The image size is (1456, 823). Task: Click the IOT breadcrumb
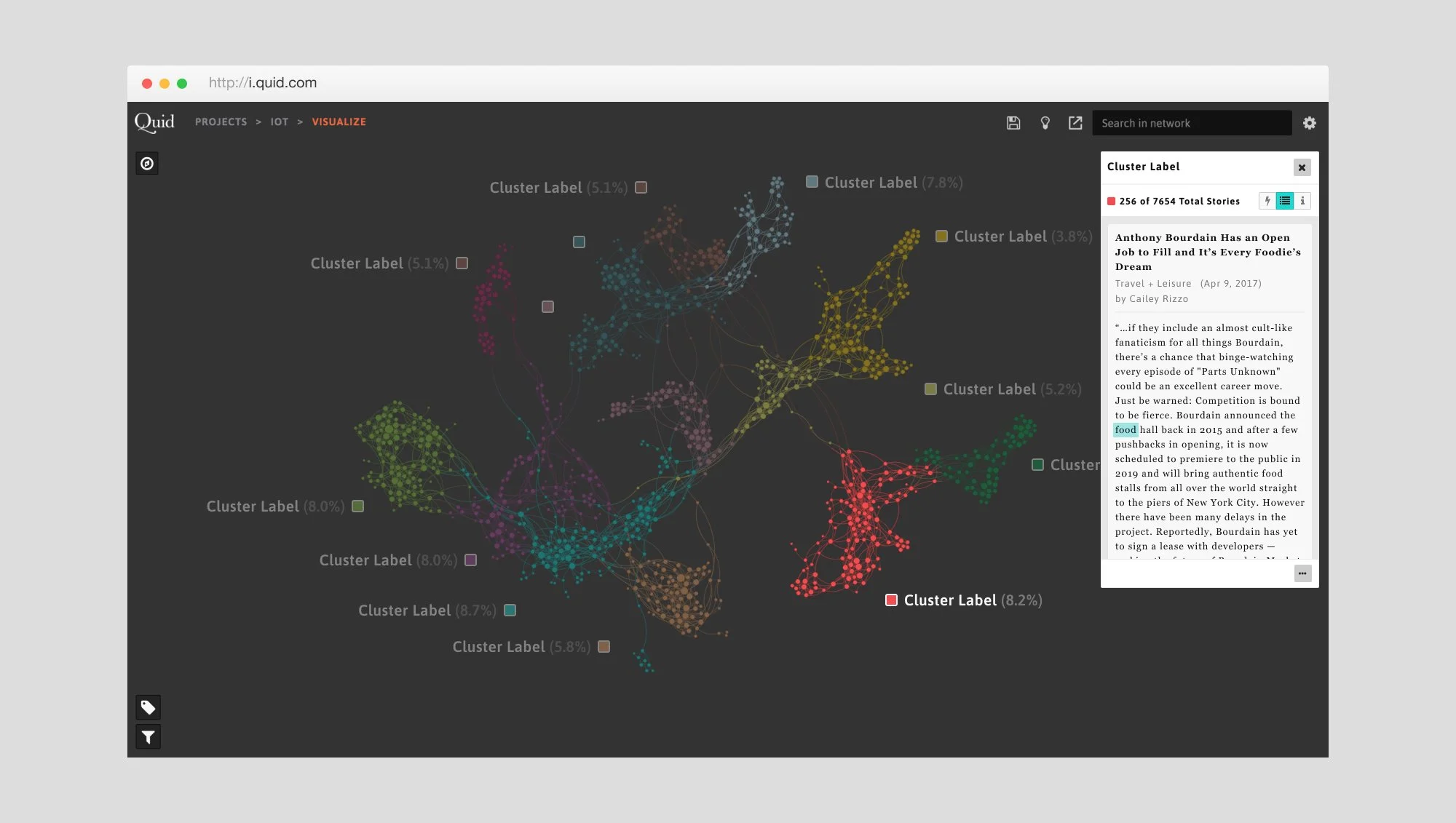click(280, 122)
